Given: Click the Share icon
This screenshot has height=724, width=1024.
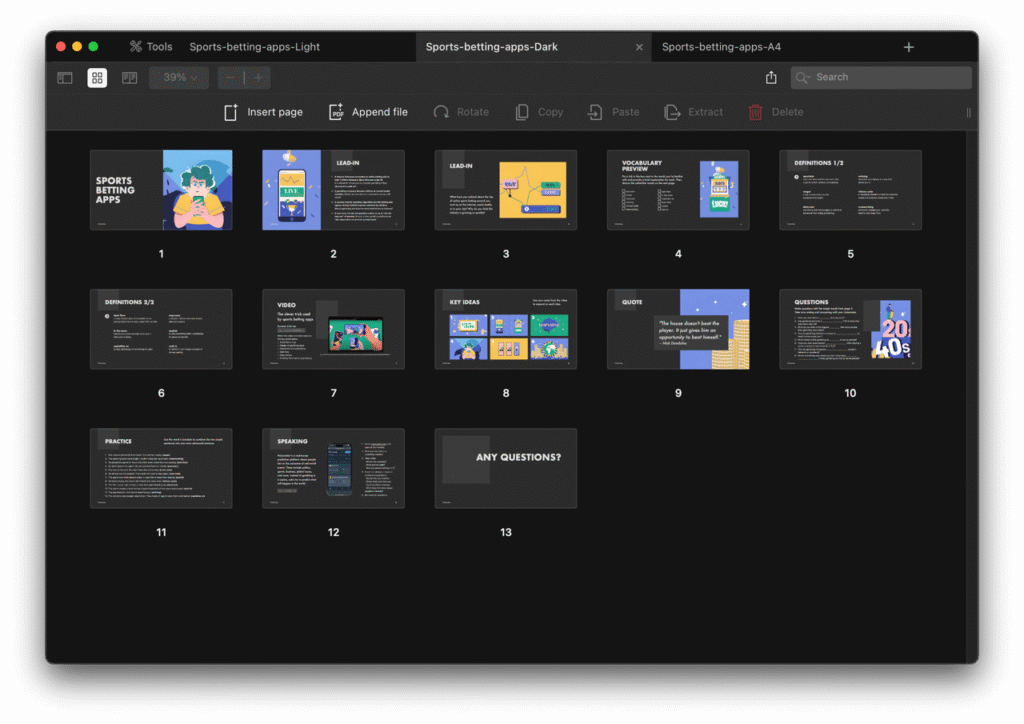Looking at the screenshot, I should [771, 78].
